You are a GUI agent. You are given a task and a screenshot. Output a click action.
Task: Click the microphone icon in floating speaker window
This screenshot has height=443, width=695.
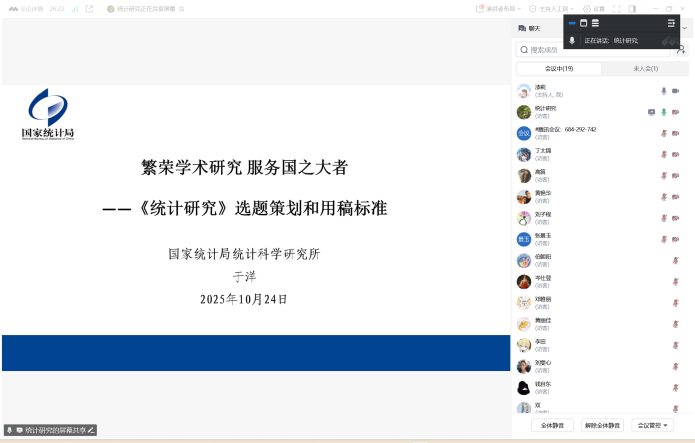click(572, 40)
